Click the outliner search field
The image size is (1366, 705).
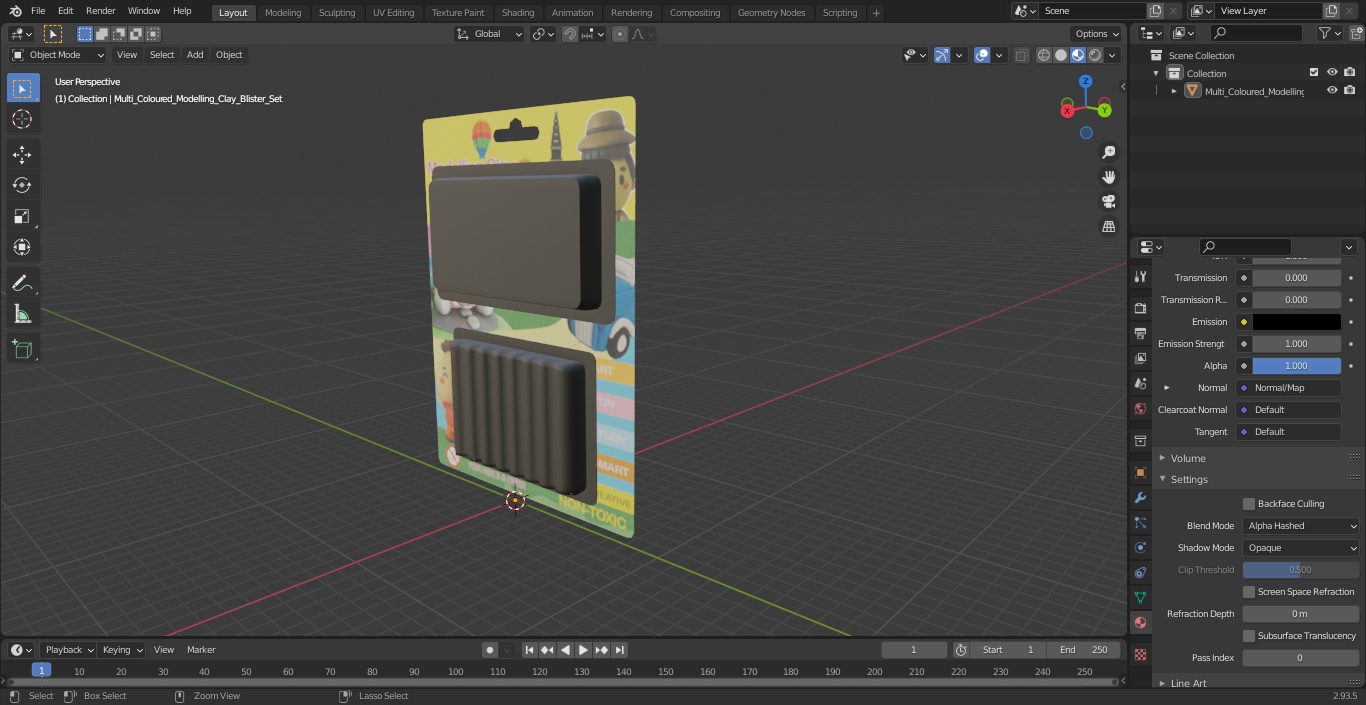1256,33
